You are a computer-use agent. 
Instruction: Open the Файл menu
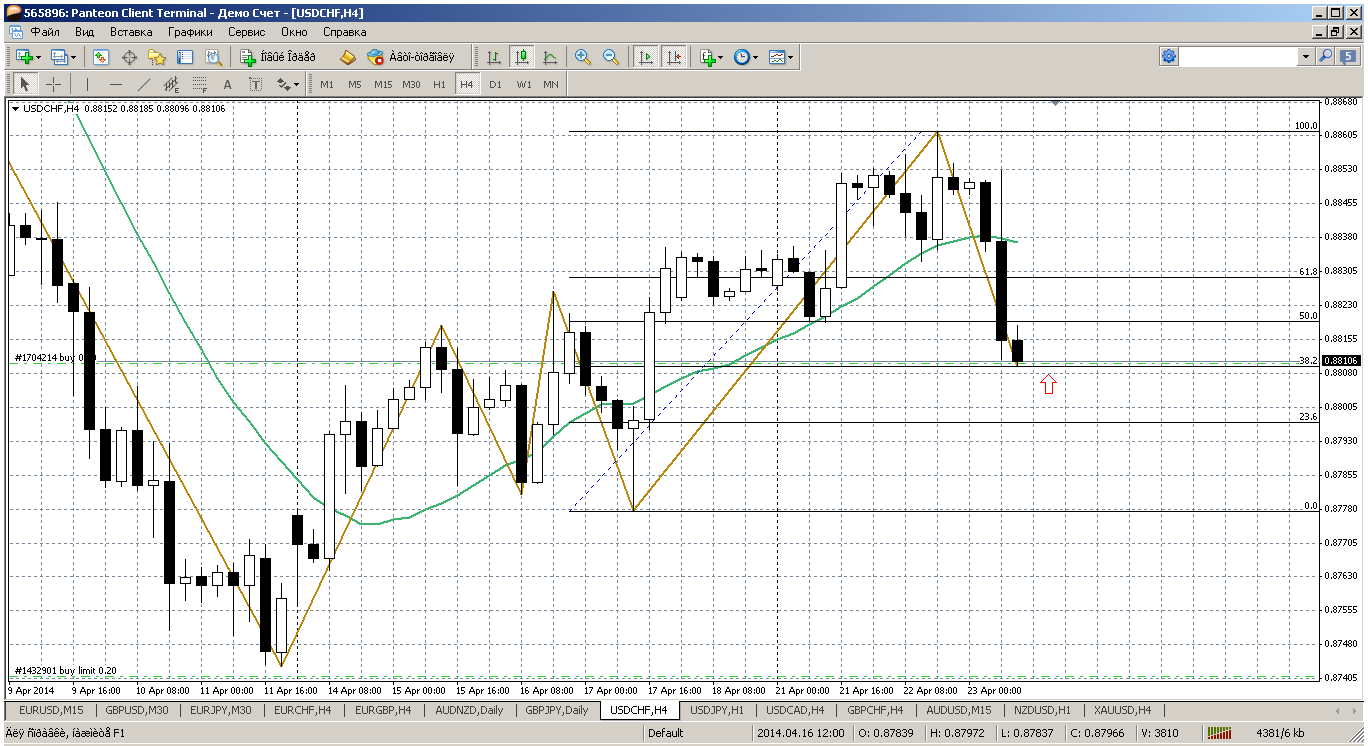click(45, 32)
